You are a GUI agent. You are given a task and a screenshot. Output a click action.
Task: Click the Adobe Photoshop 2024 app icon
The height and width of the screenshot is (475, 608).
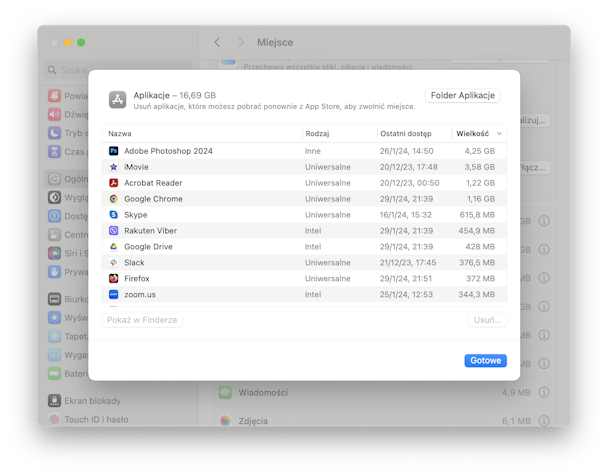[113, 151]
